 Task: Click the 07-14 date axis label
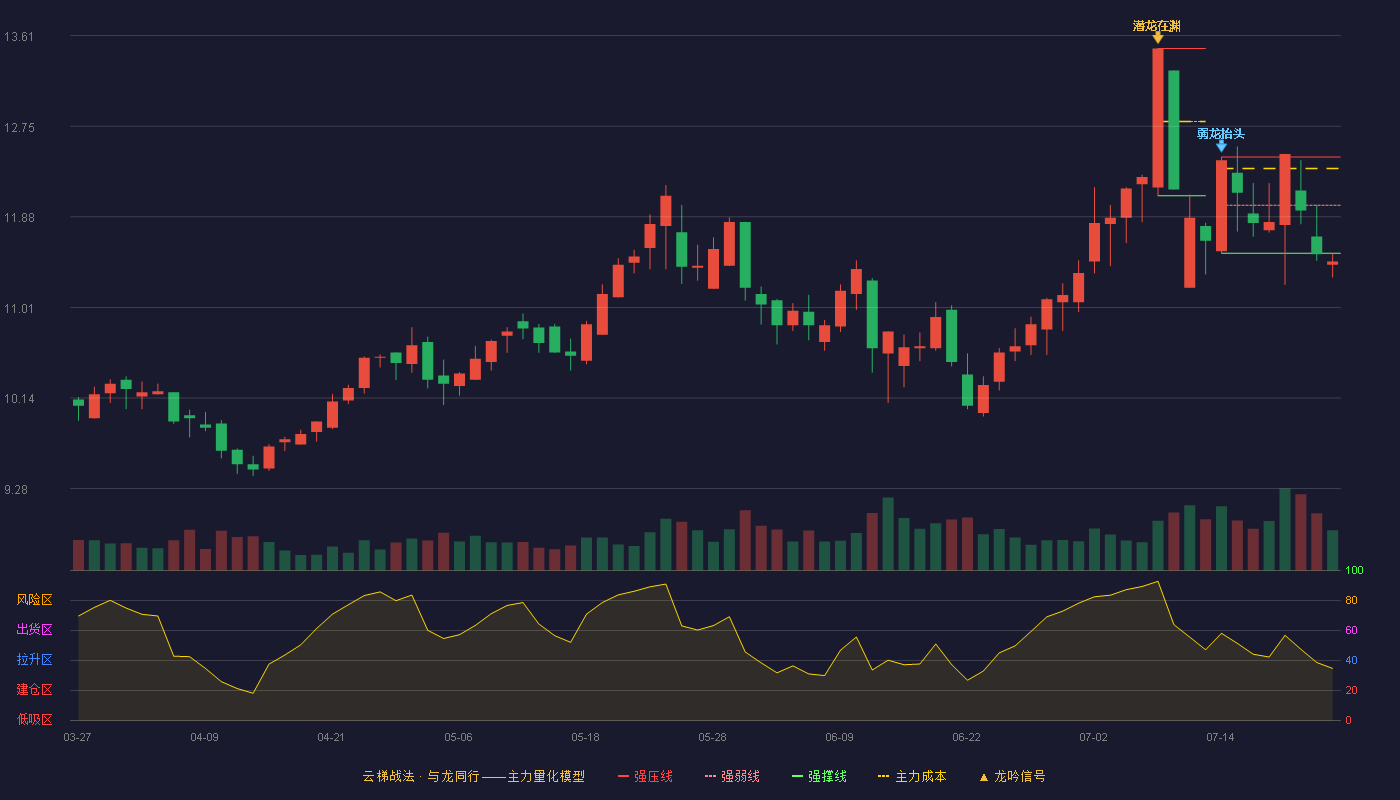tap(1220, 737)
